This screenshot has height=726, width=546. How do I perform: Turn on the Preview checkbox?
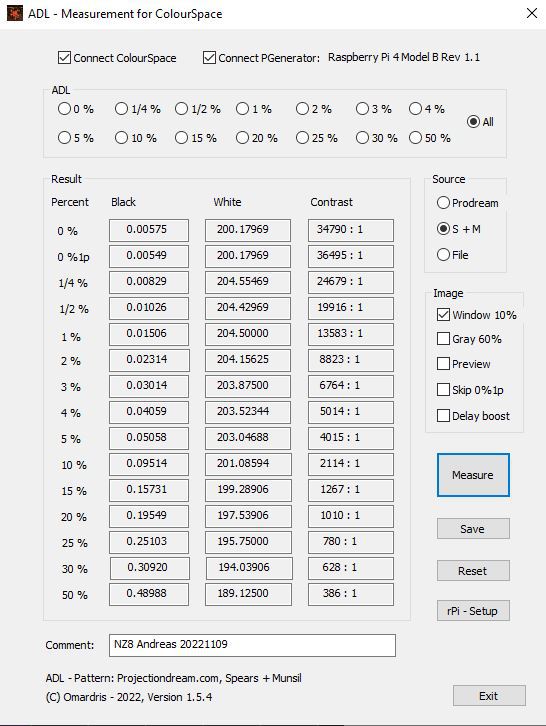click(x=443, y=364)
